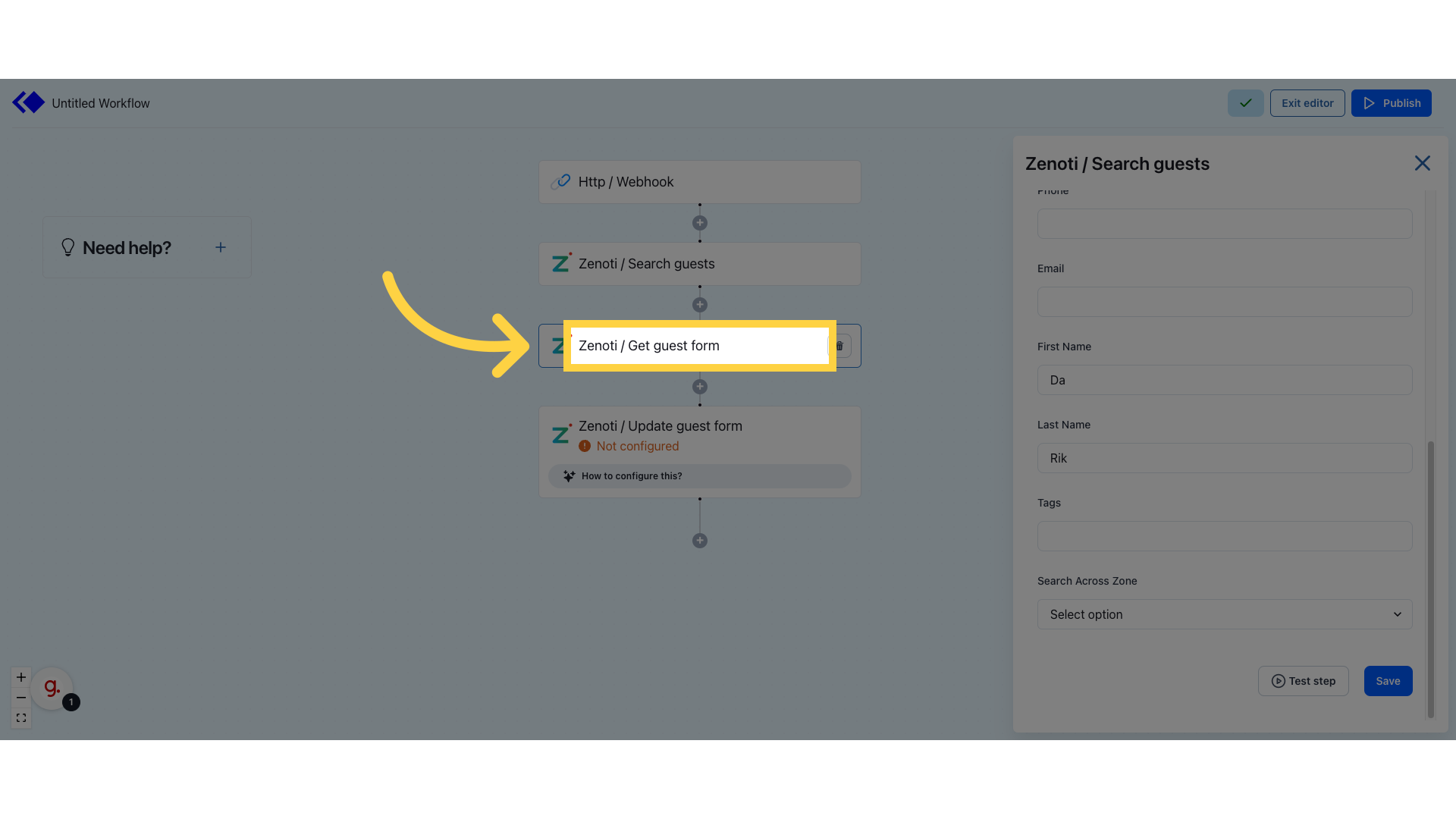Viewport: 1456px width, 819px height.
Task: Add a step at the workflow end
Action: (700, 541)
